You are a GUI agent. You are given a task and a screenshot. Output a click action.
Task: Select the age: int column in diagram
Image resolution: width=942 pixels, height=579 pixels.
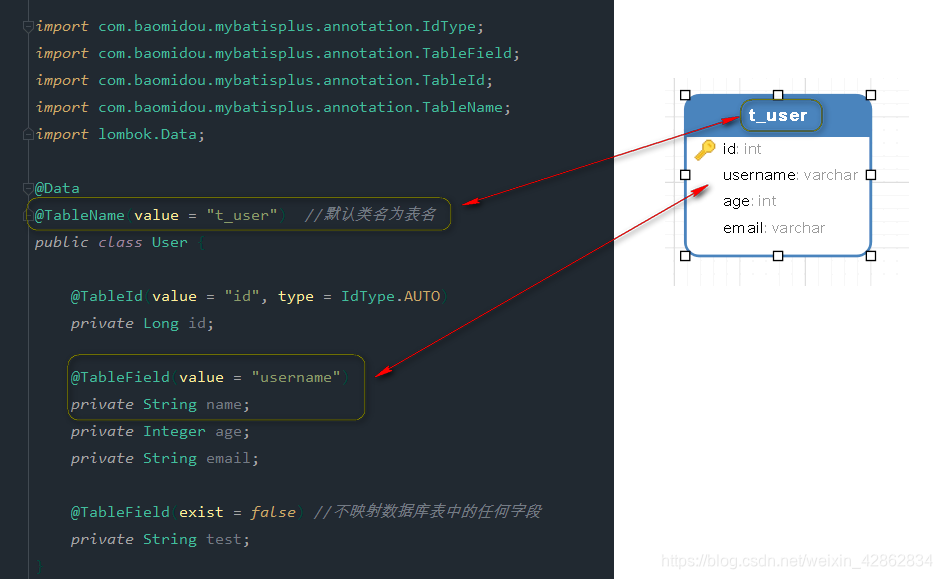(x=749, y=201)
